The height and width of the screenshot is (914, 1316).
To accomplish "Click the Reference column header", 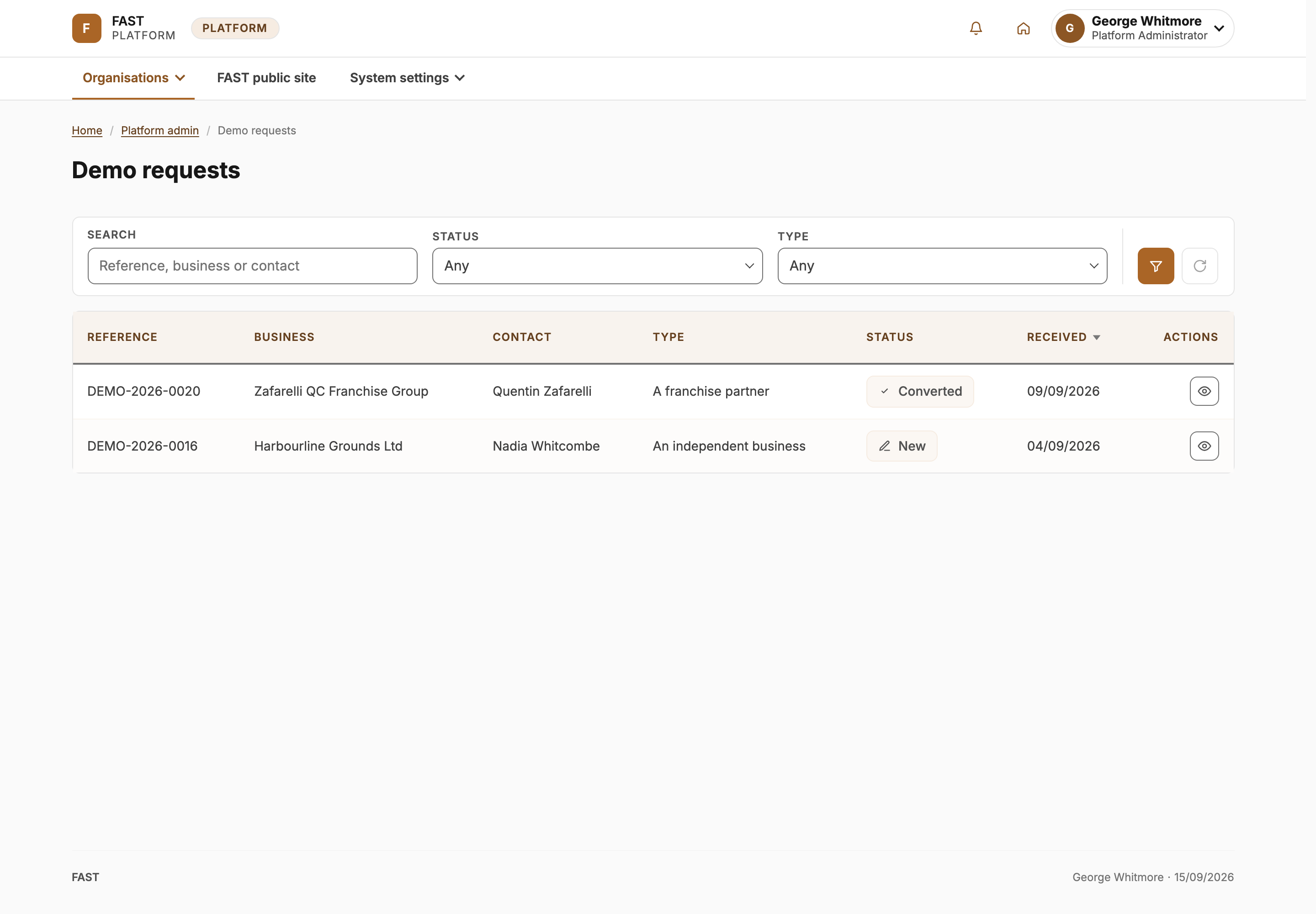I will click(122, 337).
